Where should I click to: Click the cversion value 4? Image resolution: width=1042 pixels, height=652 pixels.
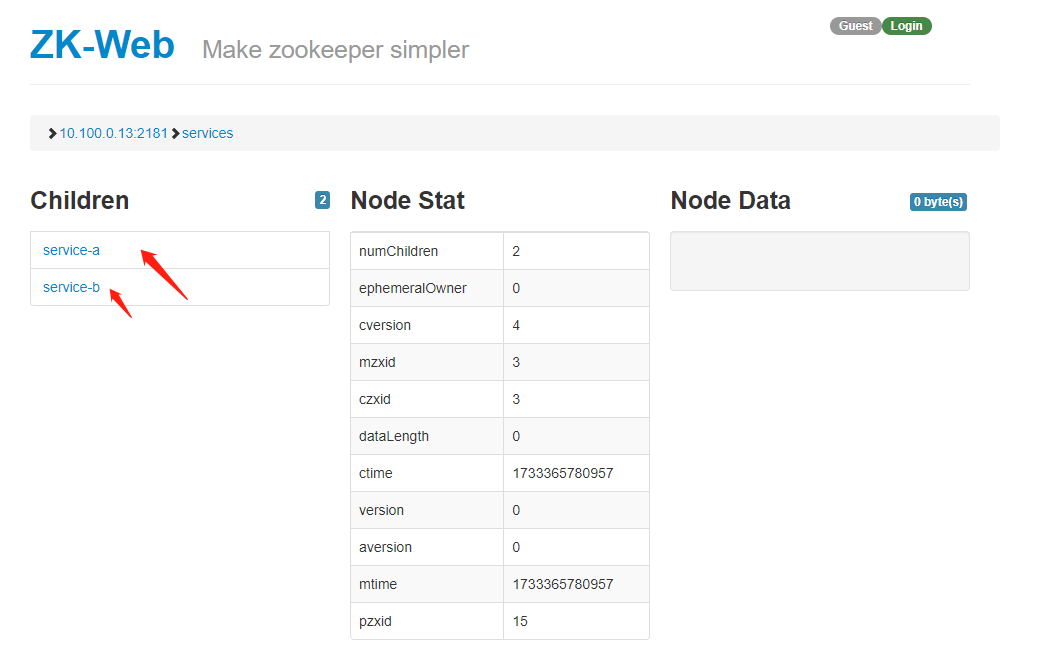coord(516,325)
